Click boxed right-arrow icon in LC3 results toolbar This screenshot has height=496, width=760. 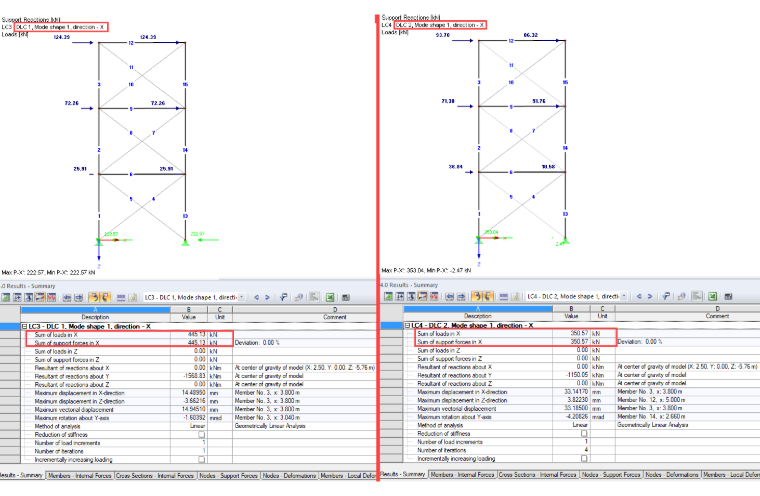[79, 297]
